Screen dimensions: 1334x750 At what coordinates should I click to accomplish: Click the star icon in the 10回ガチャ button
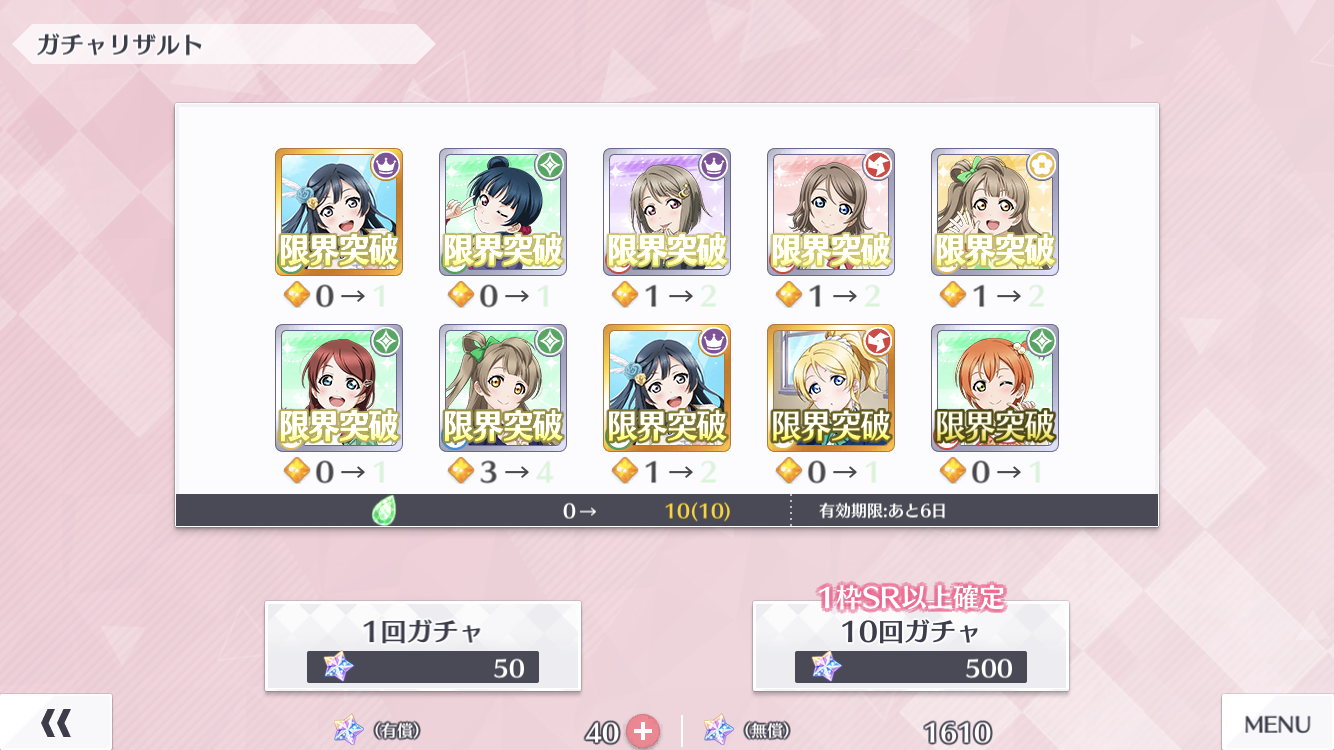[826, 667]
